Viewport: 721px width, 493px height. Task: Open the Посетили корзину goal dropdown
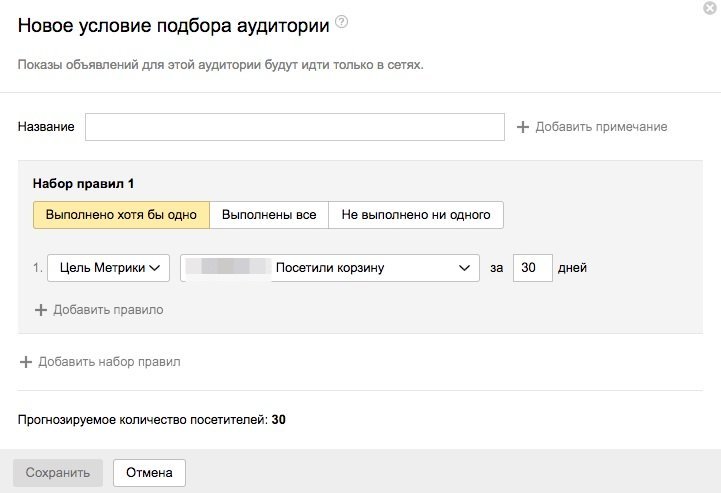click(x=330, y=268)
